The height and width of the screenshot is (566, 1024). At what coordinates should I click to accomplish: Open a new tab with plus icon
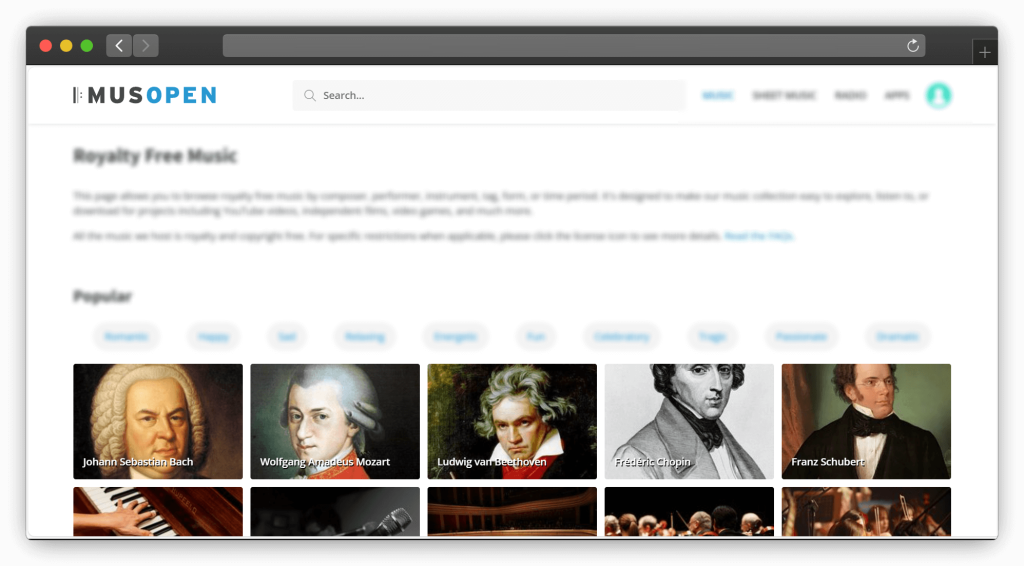pyautogui.click(x=985, y=52)
